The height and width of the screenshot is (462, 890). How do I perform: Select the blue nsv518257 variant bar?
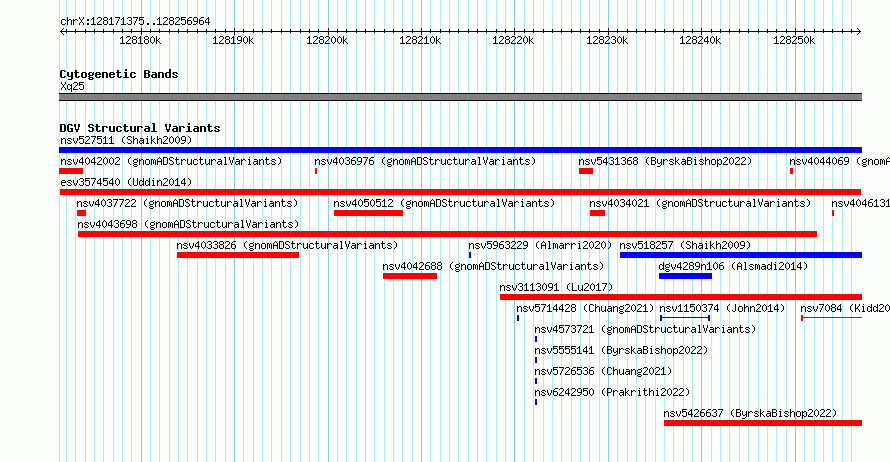point(741,255)
